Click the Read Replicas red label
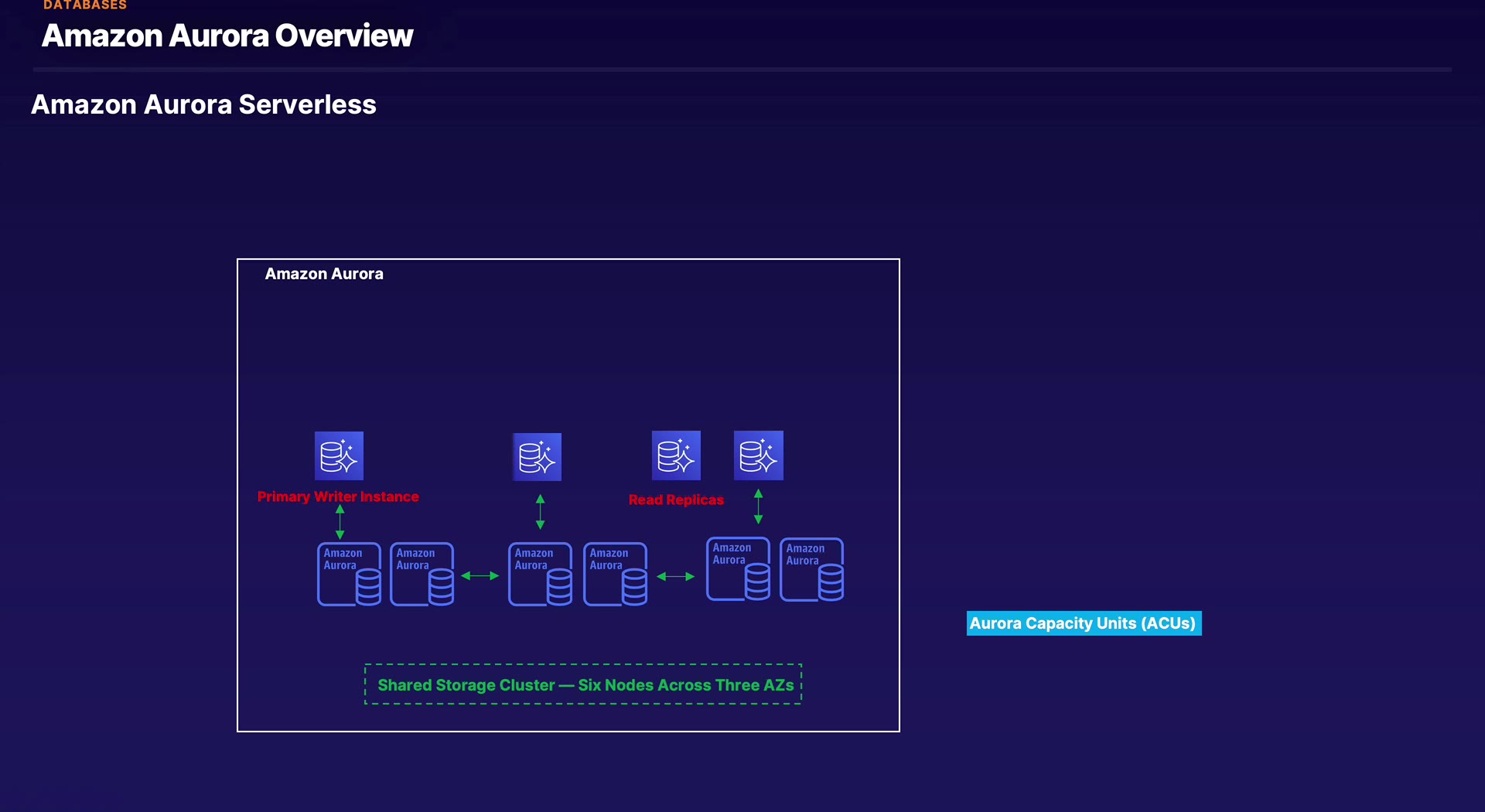Screen dimensions: 1485x812 pos(676,500)
